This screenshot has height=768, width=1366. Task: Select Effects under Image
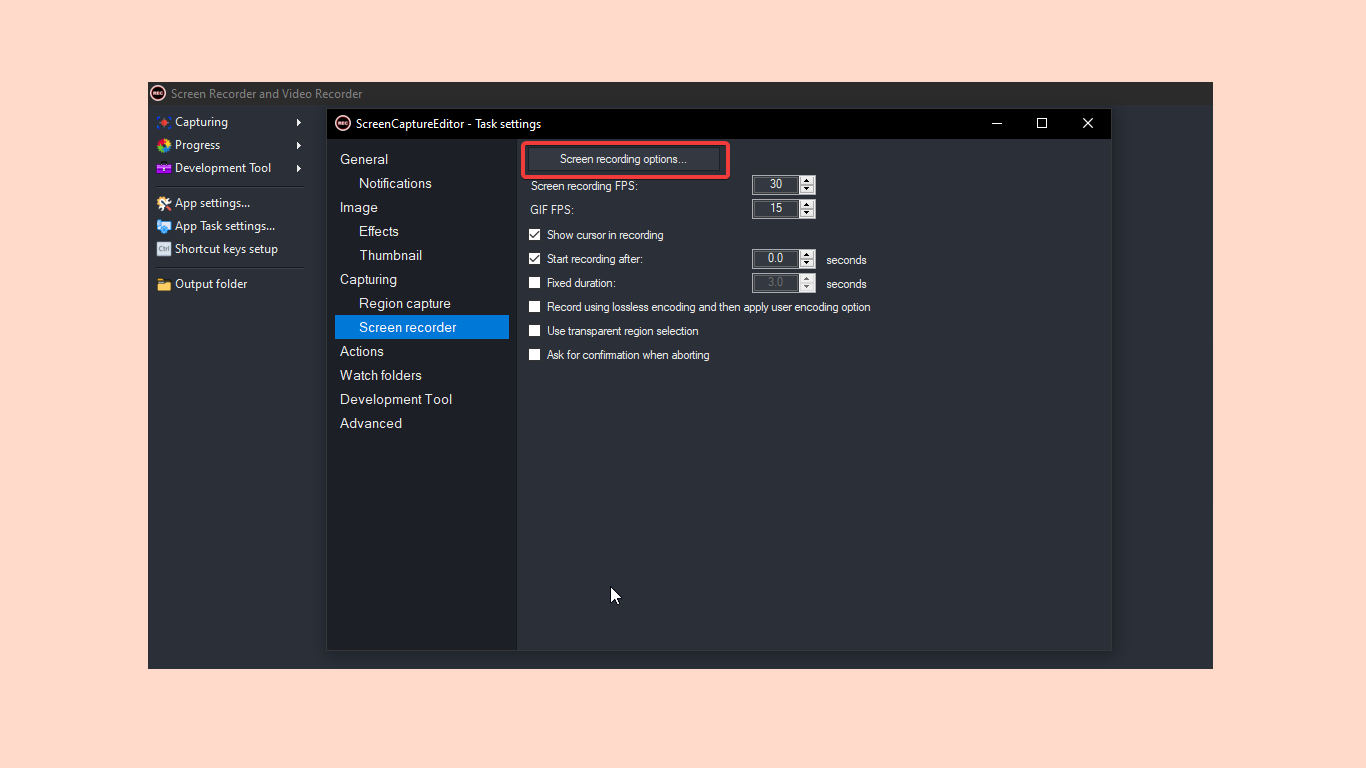(379, 231)
